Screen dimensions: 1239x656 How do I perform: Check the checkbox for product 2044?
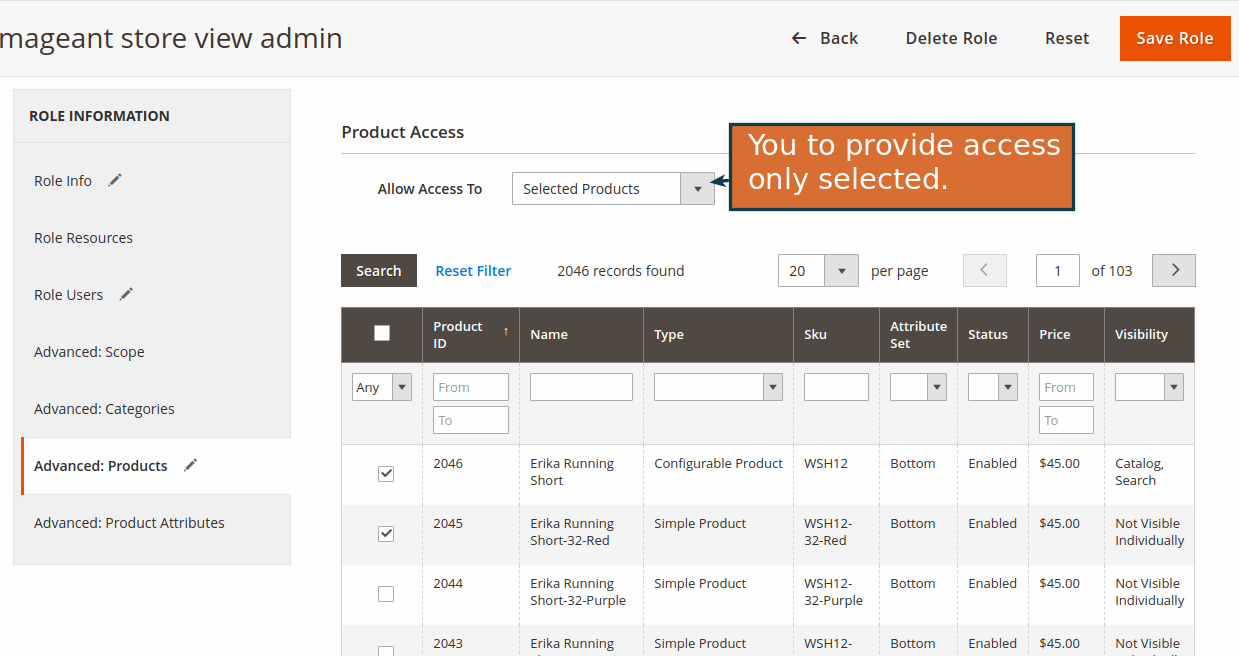385,593
